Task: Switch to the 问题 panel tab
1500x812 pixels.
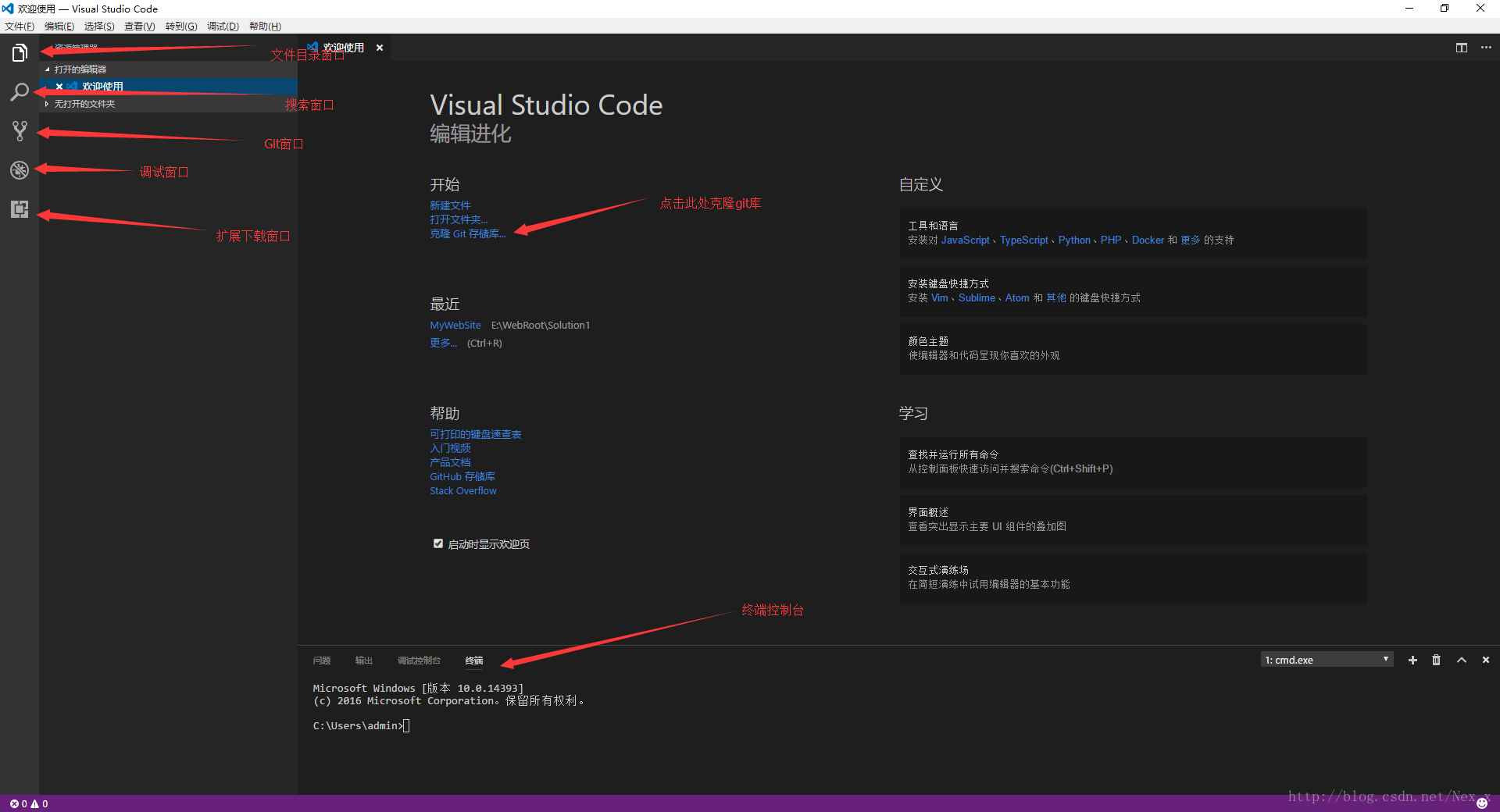Action: (322, 661)
